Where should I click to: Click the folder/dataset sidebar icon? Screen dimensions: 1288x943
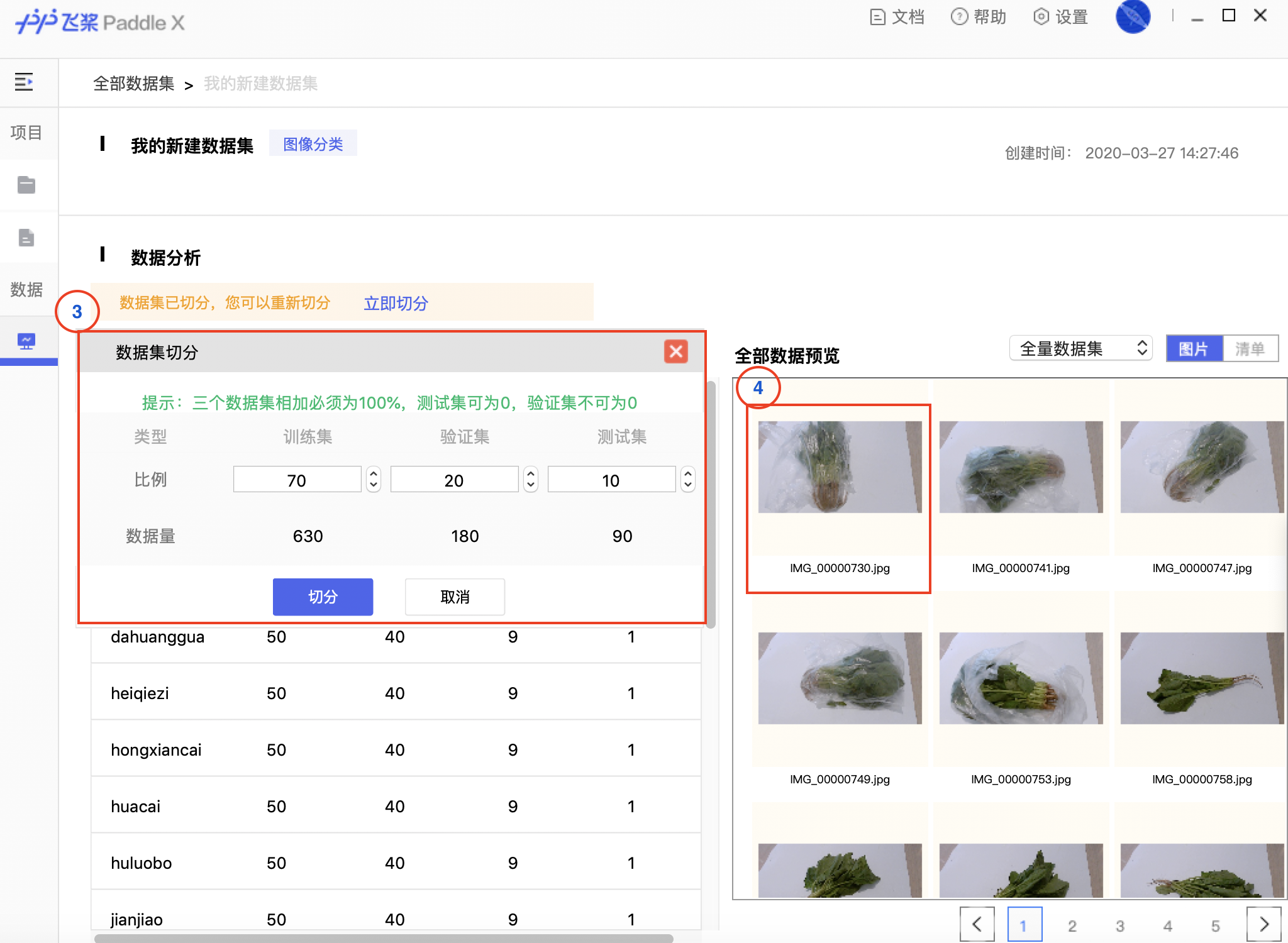point(27,185)
